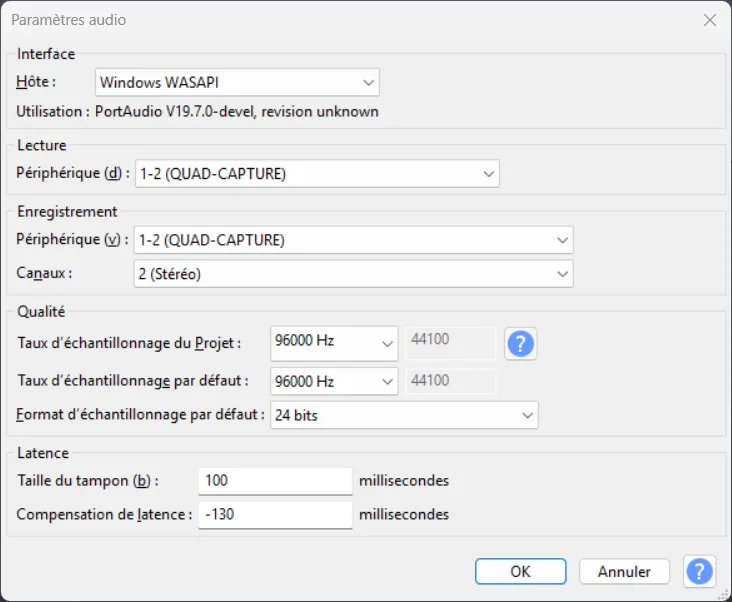Open the Enregistrement Périphérique device dropdown
The height and width of the screenshot is (602, 732).
coord(353,240)
